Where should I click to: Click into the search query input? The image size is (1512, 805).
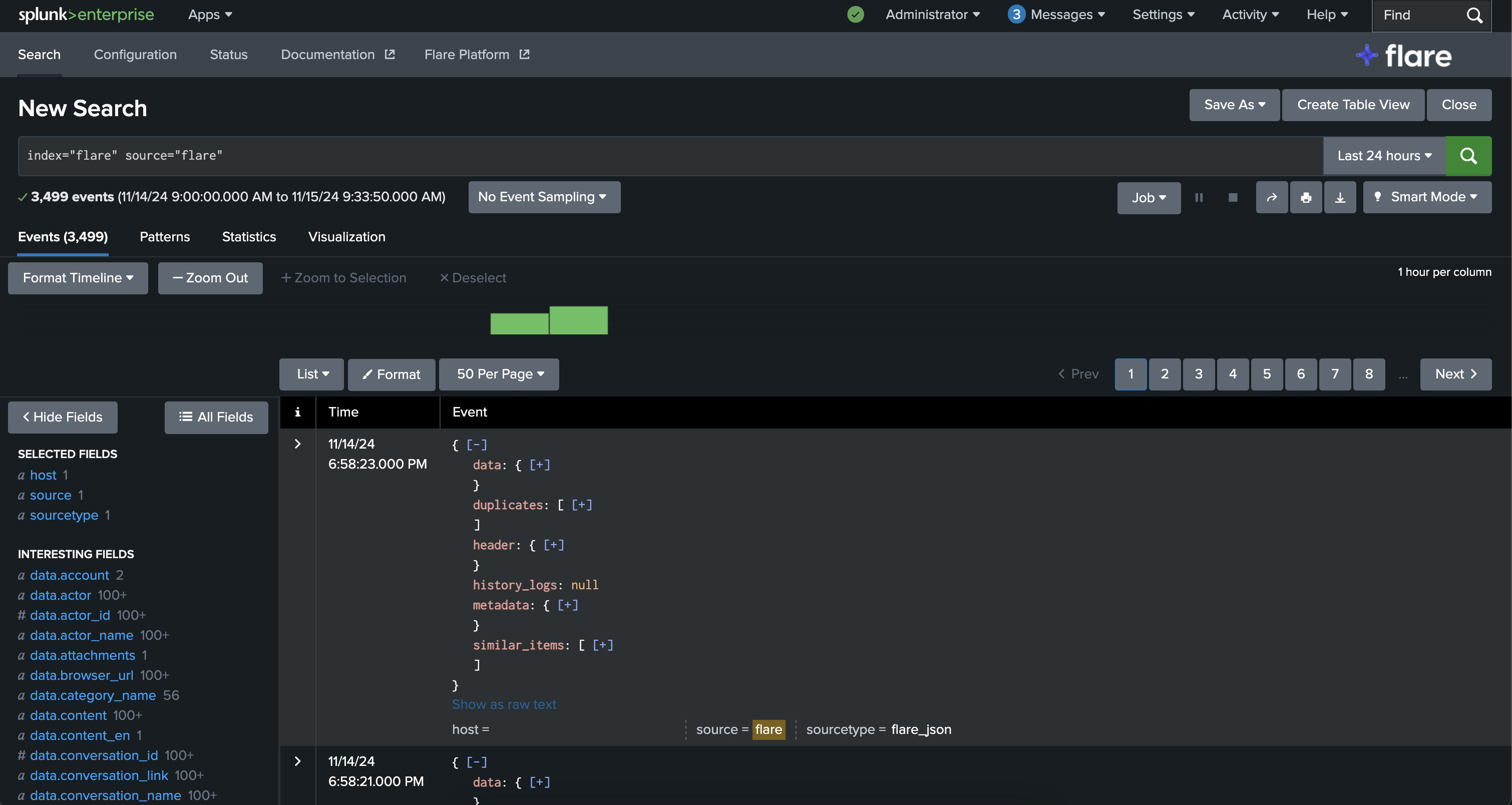pos(670,156)
